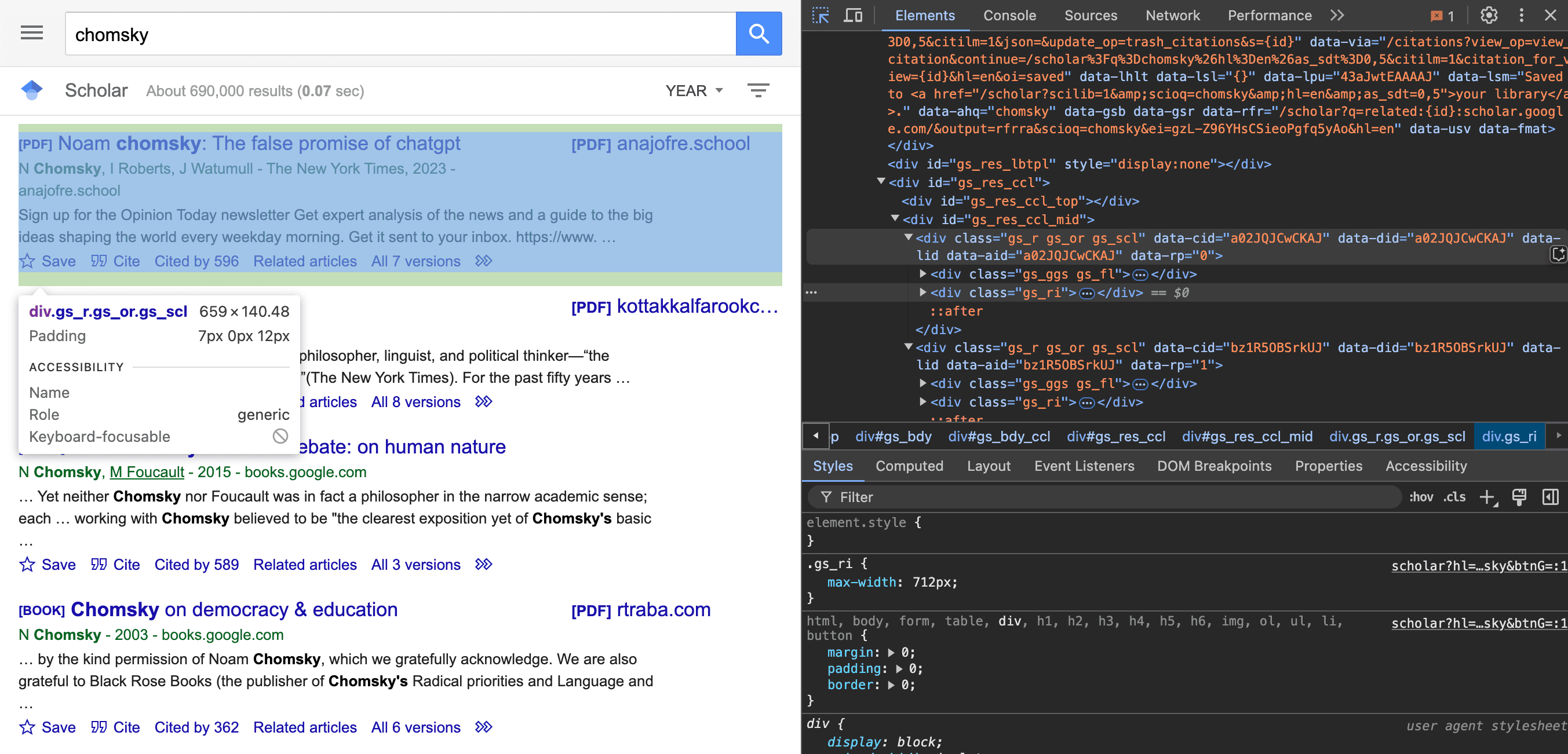Image resolution: width=1568 pixels, height=754 pixels.
Task: Click Cite for Cited by 589 result
Action: [115, 565]
